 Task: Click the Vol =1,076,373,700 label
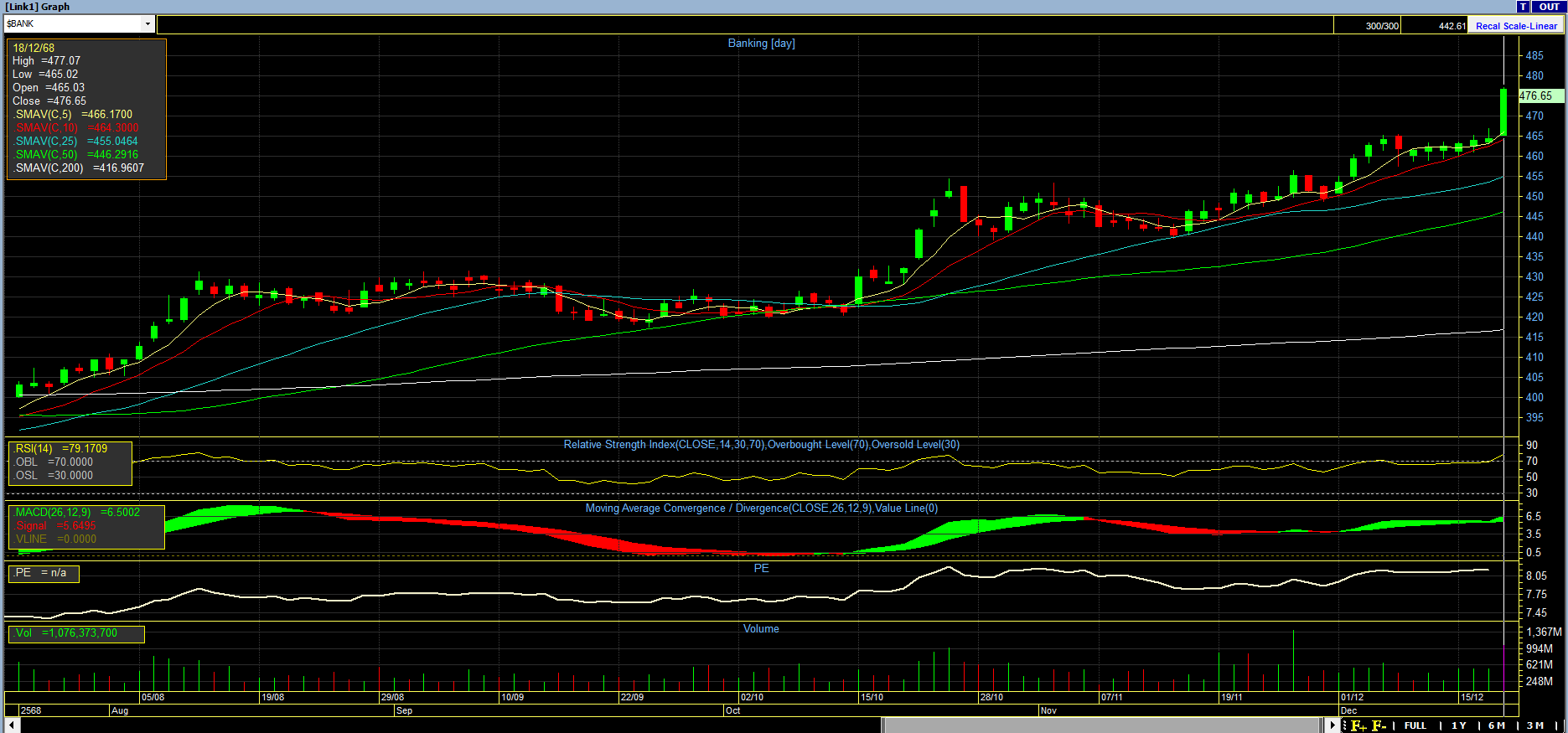pyautogui.click(x=66, y=632)
